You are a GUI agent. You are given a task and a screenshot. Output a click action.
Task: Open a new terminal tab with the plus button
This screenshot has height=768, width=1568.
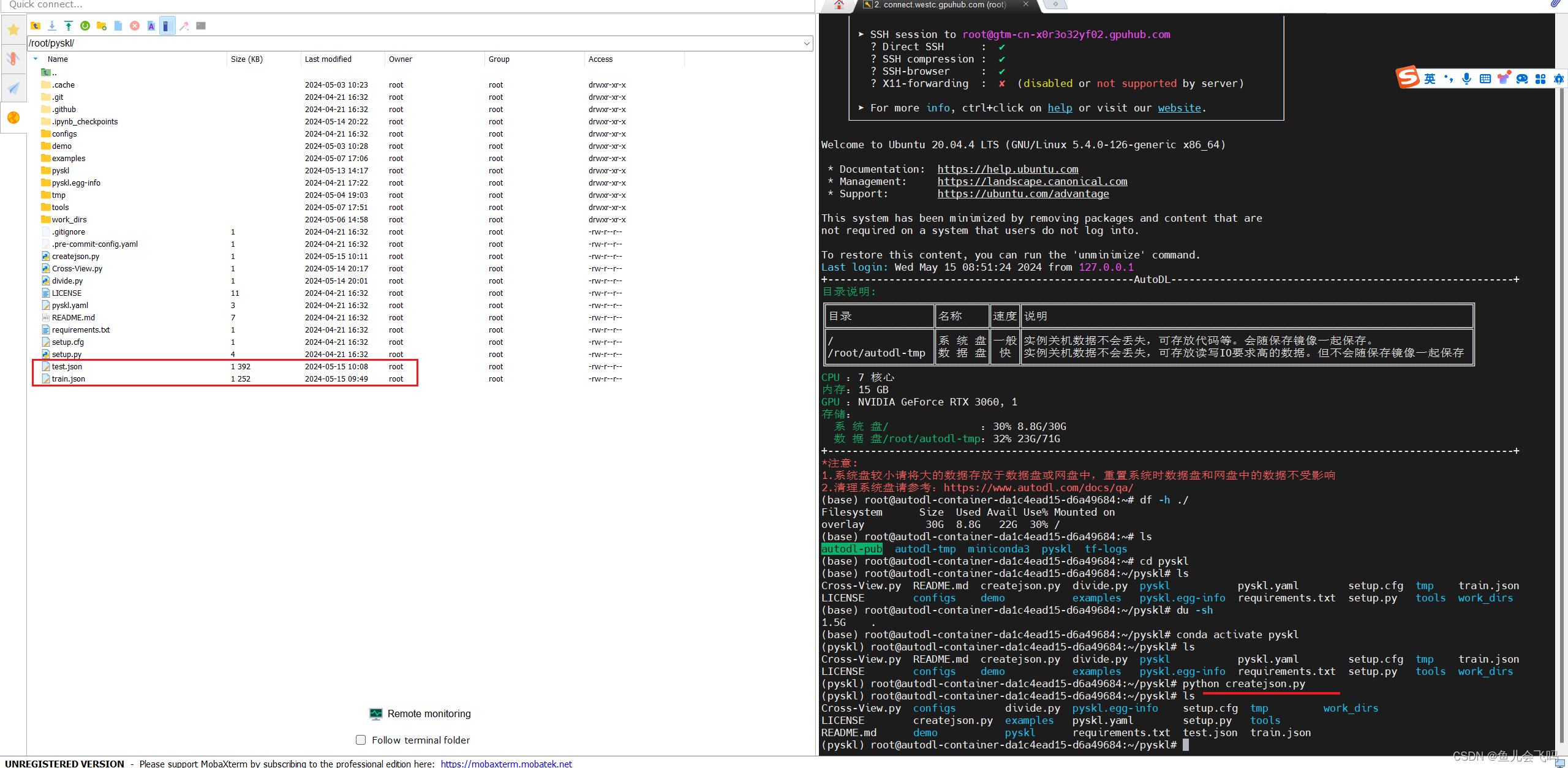(1055, 4)
